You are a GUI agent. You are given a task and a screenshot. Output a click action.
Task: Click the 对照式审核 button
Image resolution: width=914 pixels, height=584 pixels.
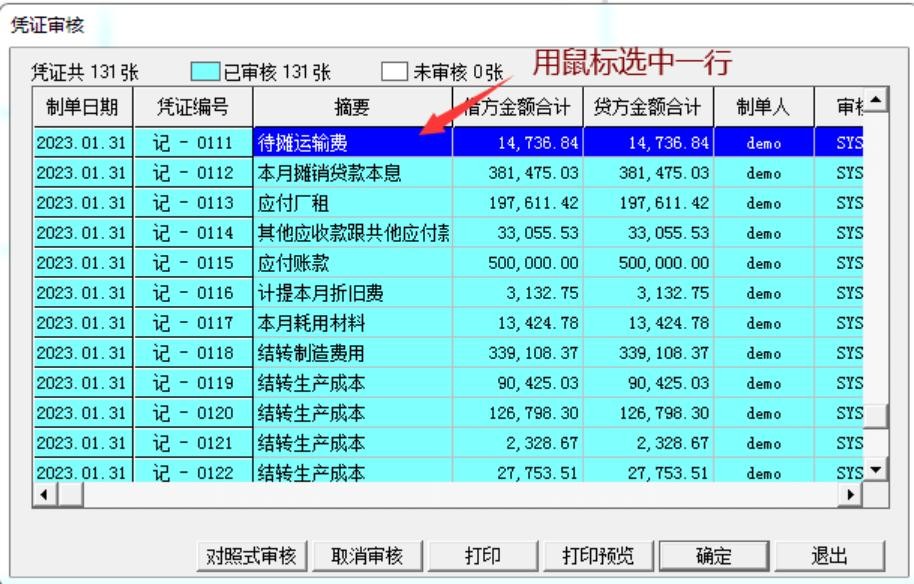click(x=251, y=556)
